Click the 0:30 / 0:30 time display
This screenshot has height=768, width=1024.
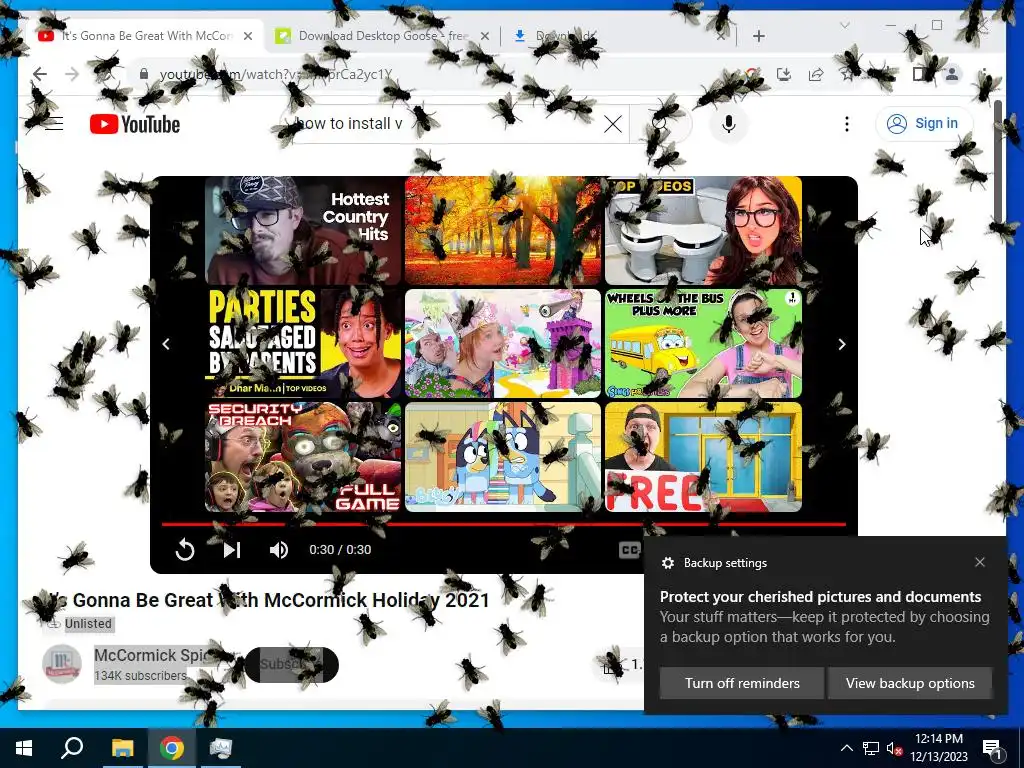pos(340,550)
